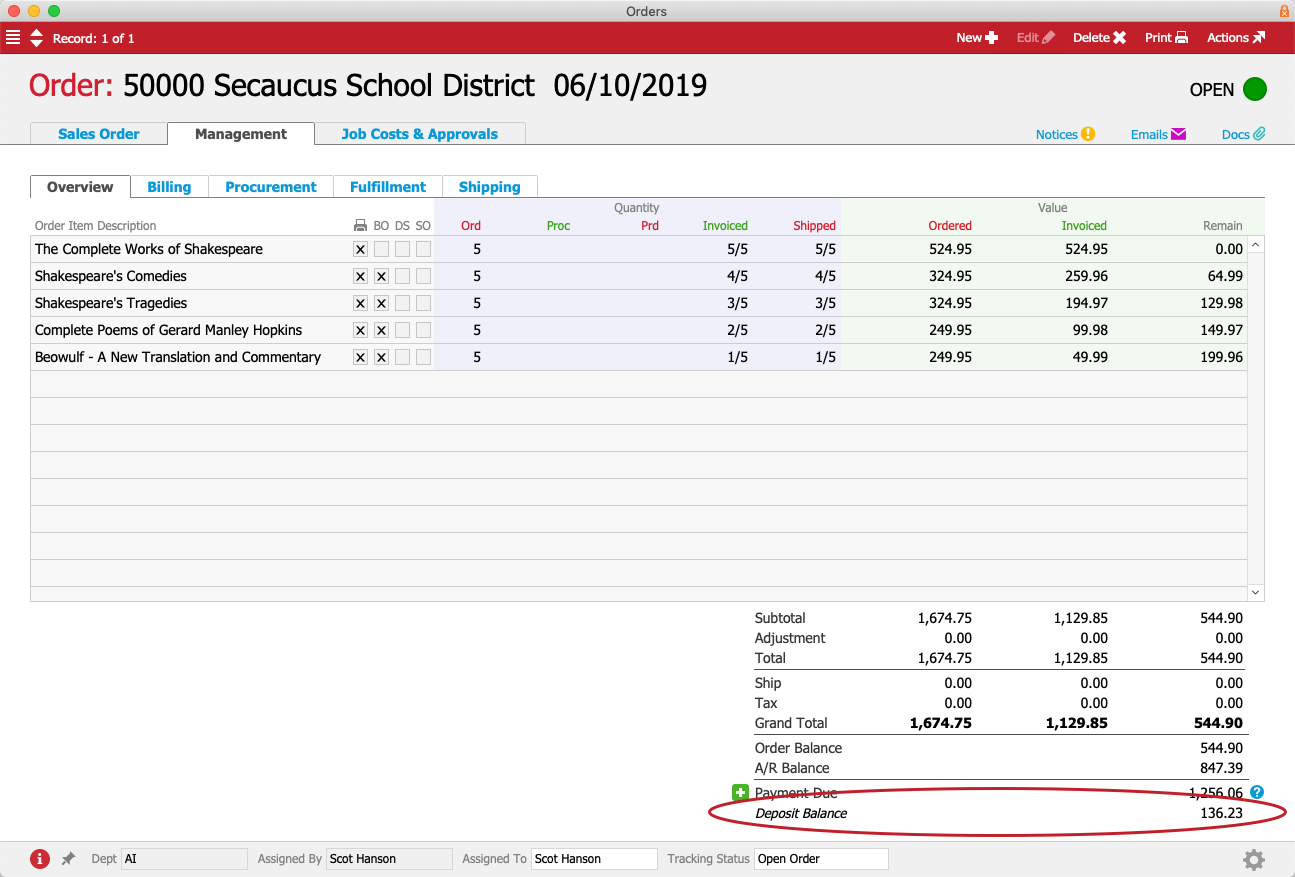Toggle DS checkbox for Shakespeare's Tragedies
The width and height of the screenshot is (1295, 877).
click(x=402, y=303)
